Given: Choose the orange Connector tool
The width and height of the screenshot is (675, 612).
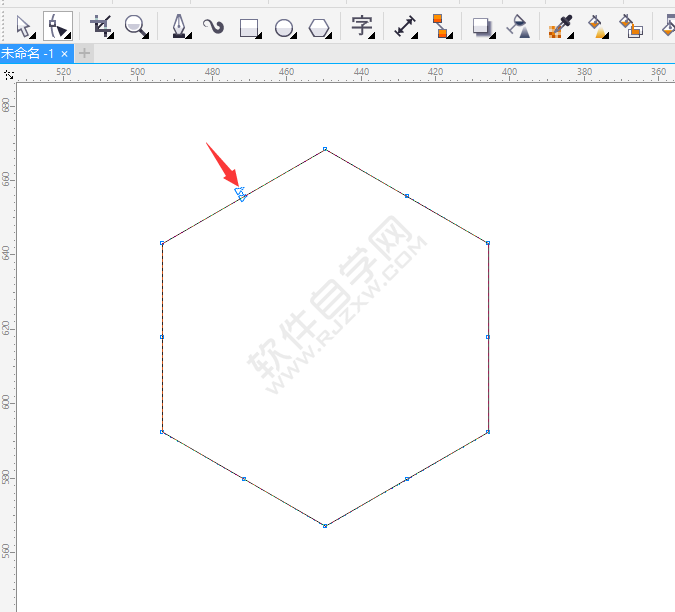Looking at the screenshot, I should coord(441,26).
